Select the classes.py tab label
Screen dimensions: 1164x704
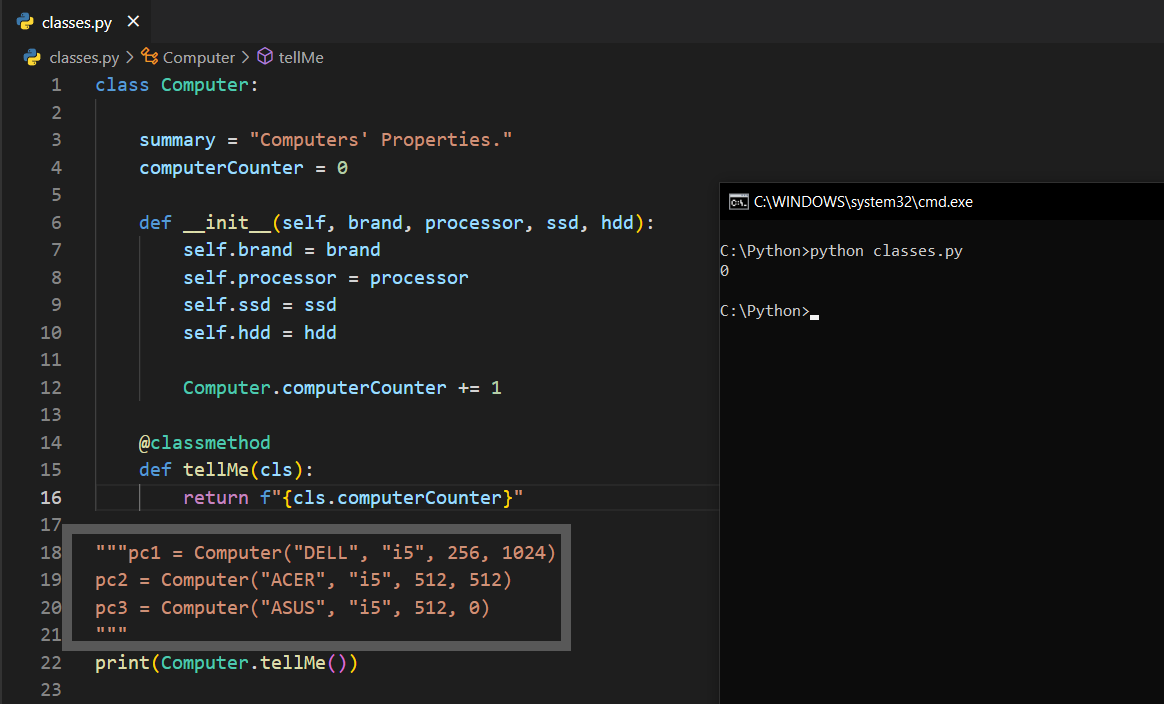tap(77, 22)
